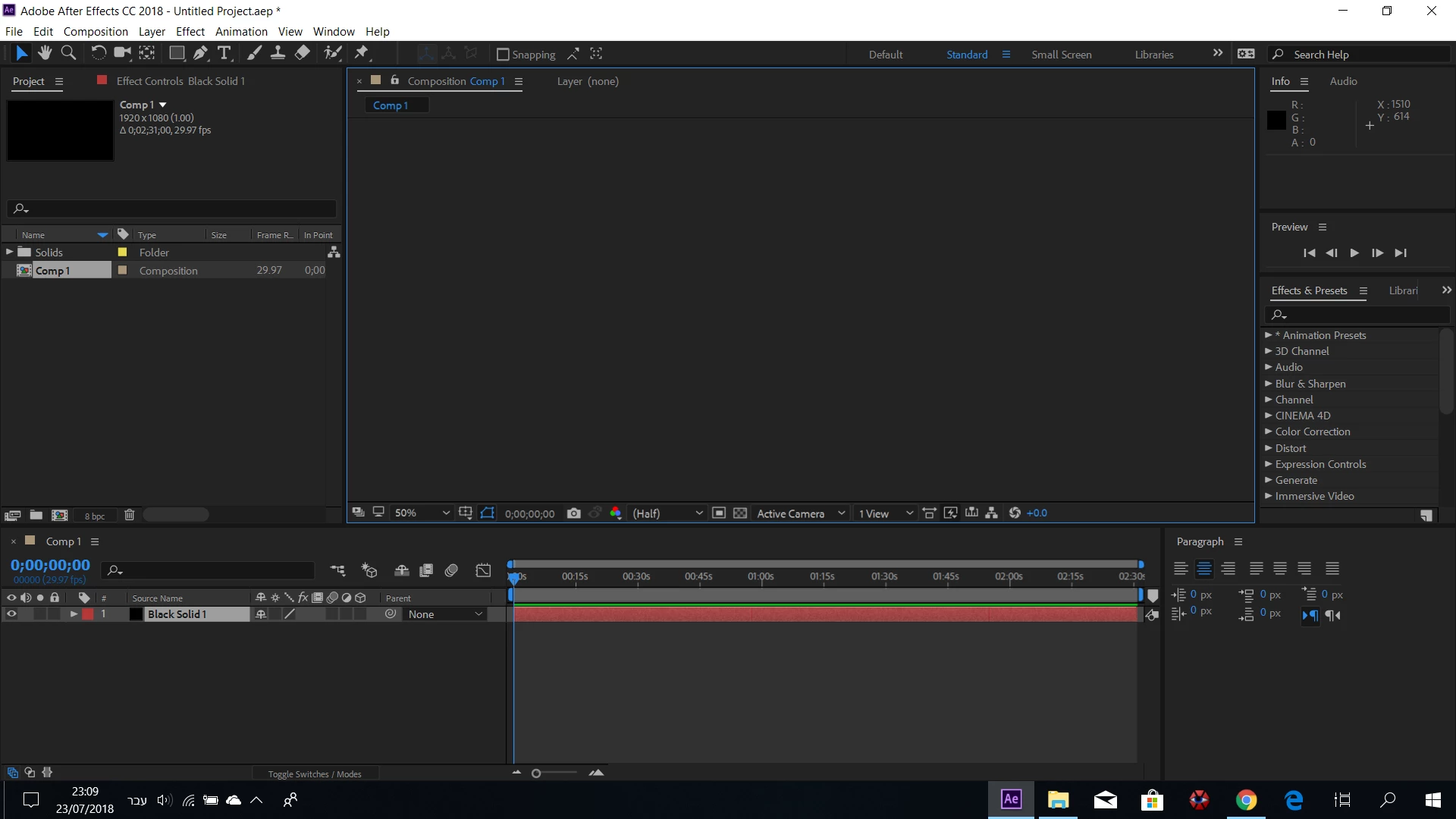Switch to the Audio panel tab
Viewport: 1456px width, 819px height.
1343,81
